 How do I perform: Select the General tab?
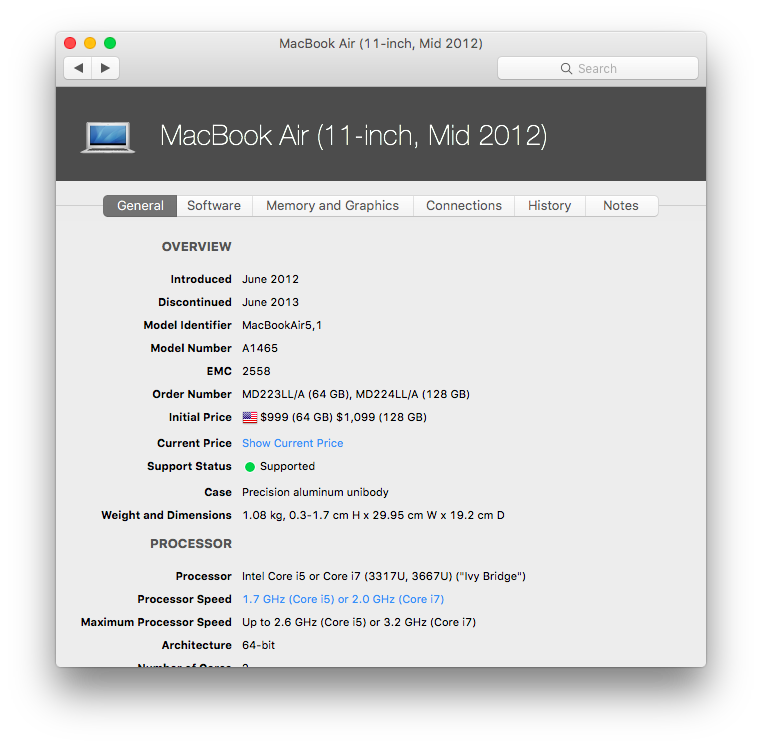pyautogui.click(x=140, y=206)
